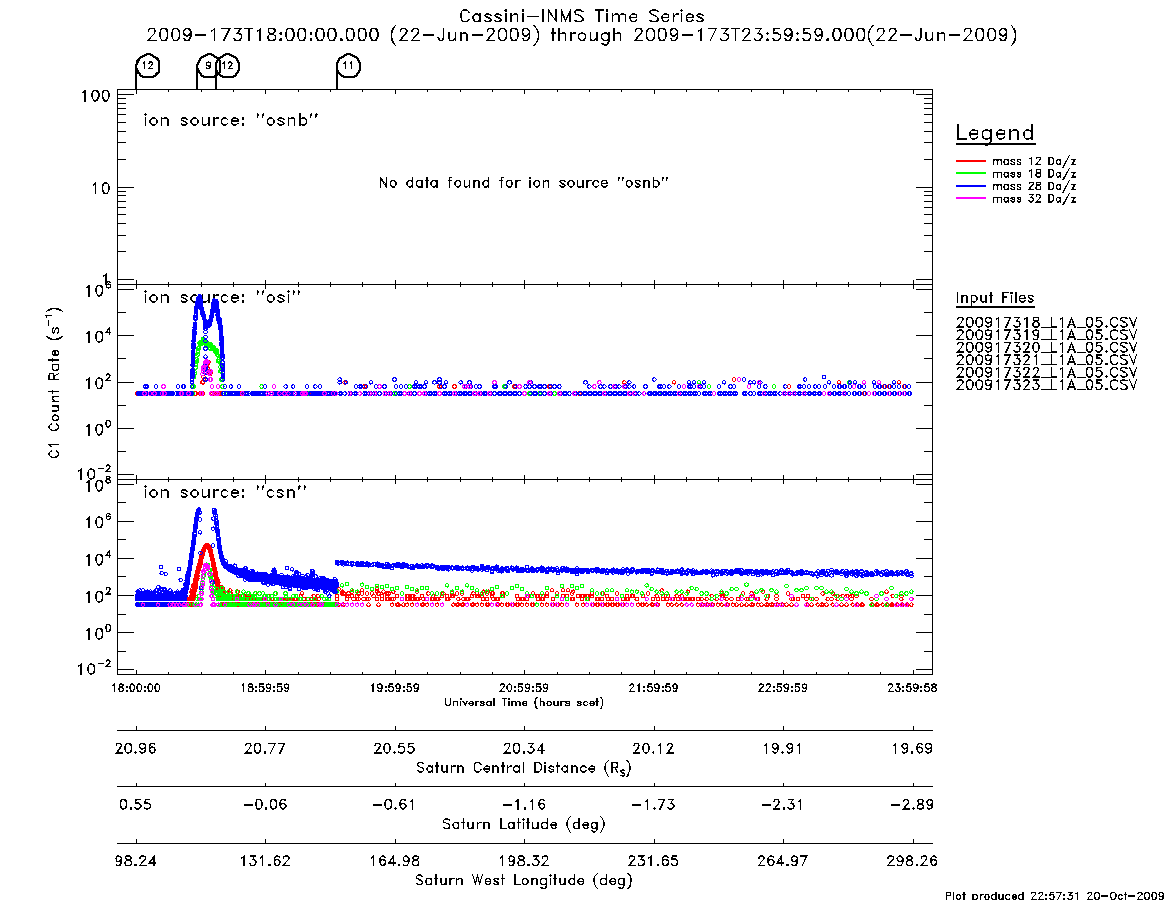Click the 98.24 longitude value

[x=136, y=861]
